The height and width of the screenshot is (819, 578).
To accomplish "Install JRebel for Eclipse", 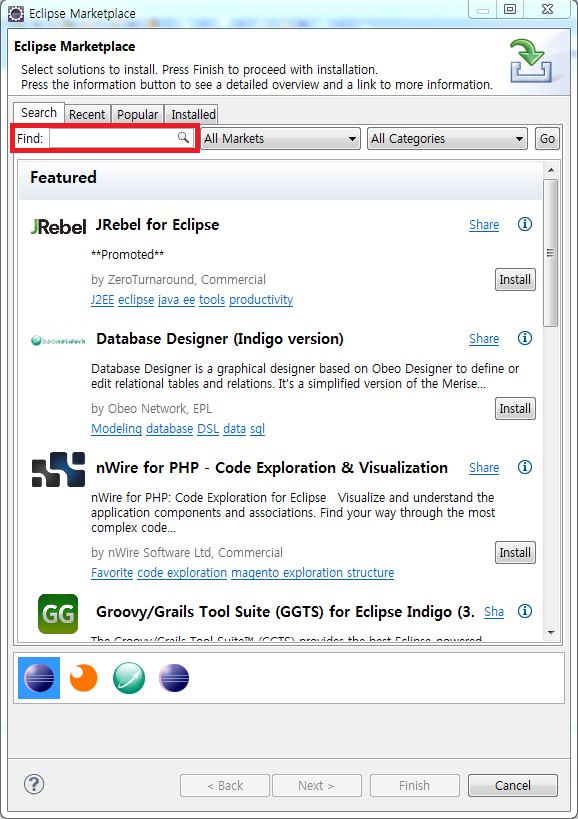I will point(515,279).
